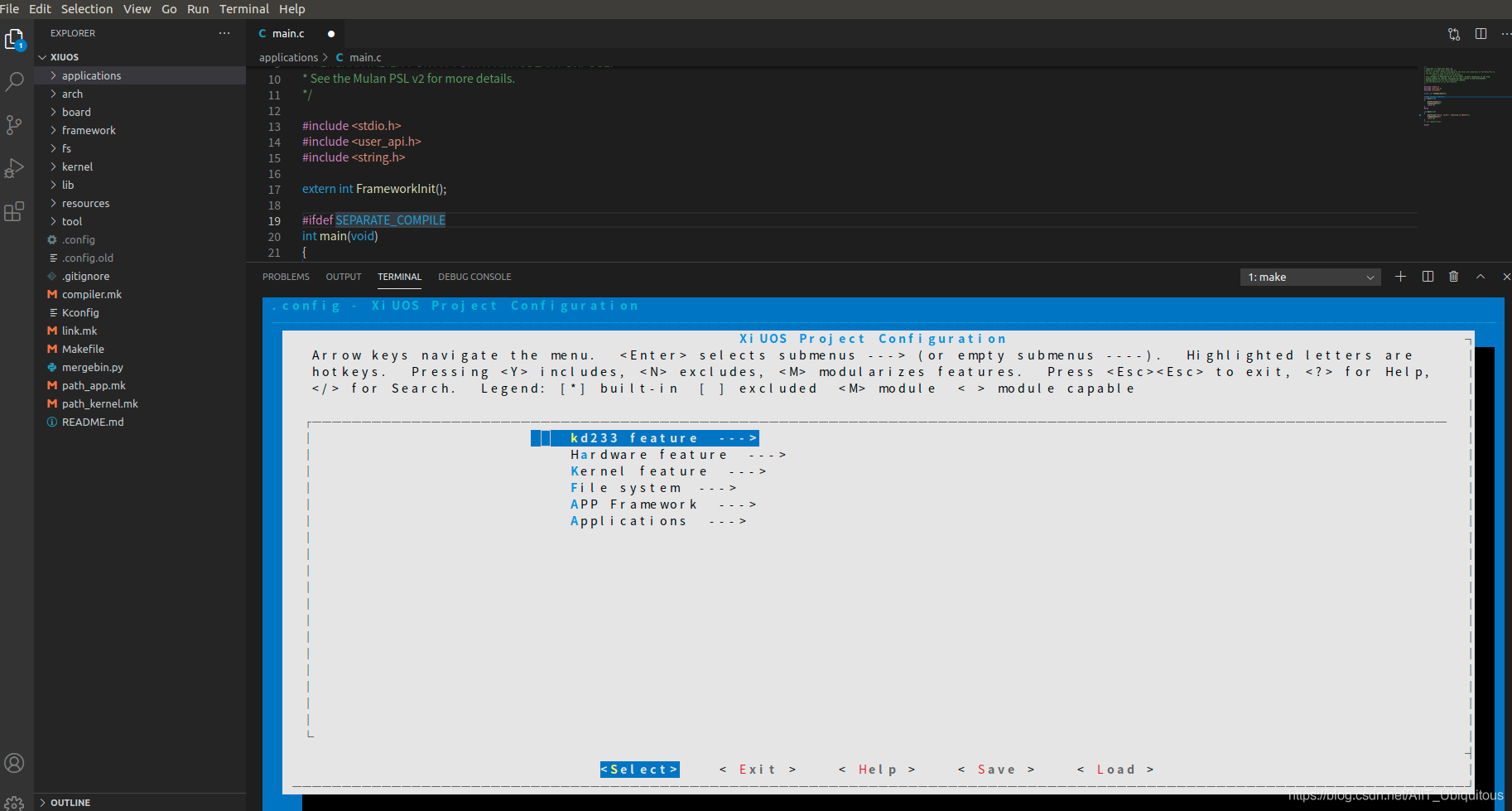Click the Accounts icon in activity bar

(x=15, y=762)
